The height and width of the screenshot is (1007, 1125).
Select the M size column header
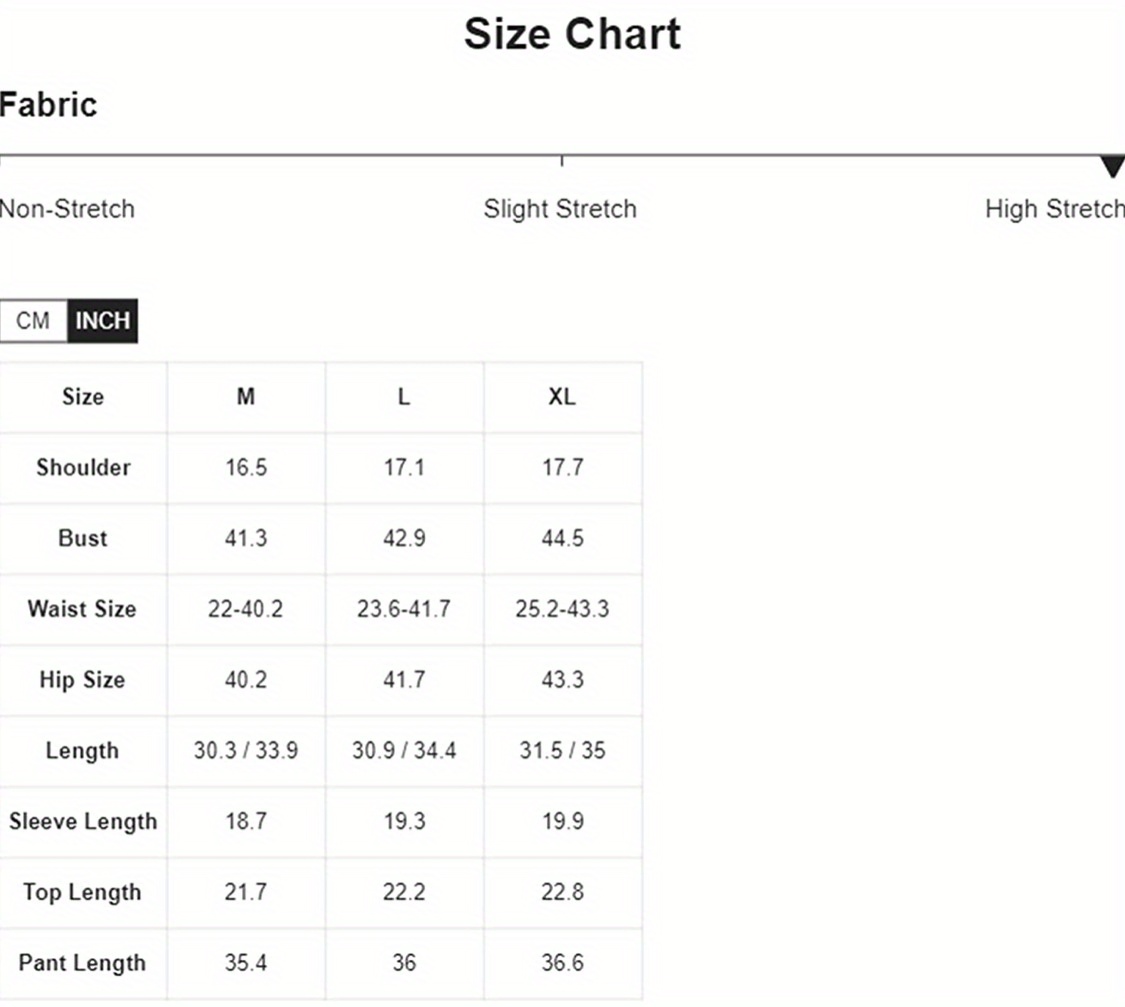click(x=246, y=397)
